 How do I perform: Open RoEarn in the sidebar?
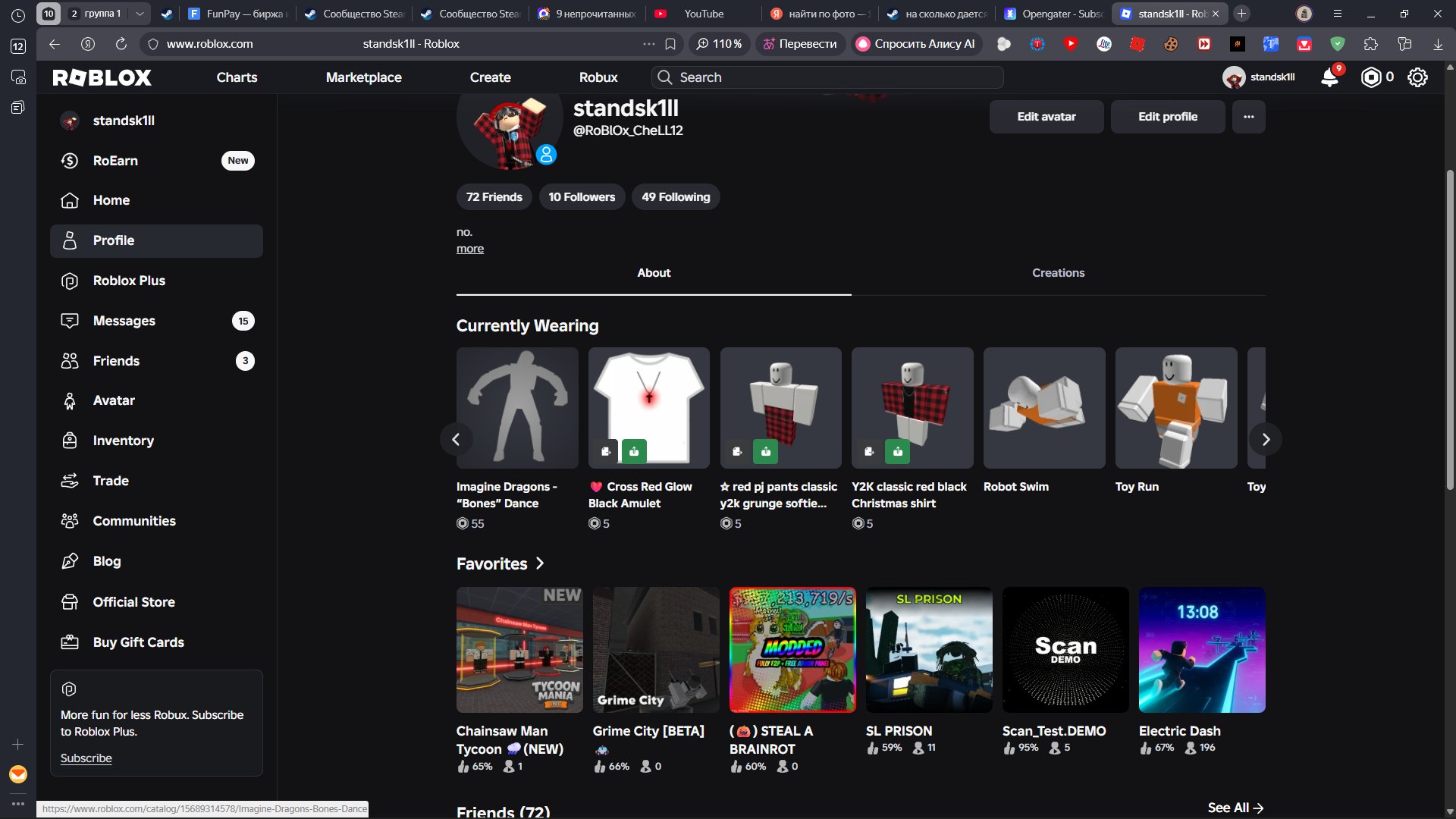[156, 161]
